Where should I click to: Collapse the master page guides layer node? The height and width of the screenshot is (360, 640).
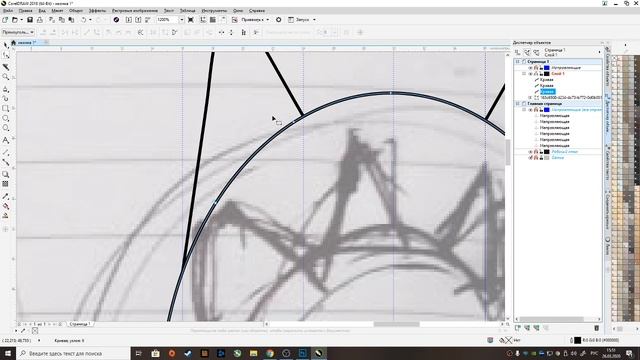(x=524, y=110)
